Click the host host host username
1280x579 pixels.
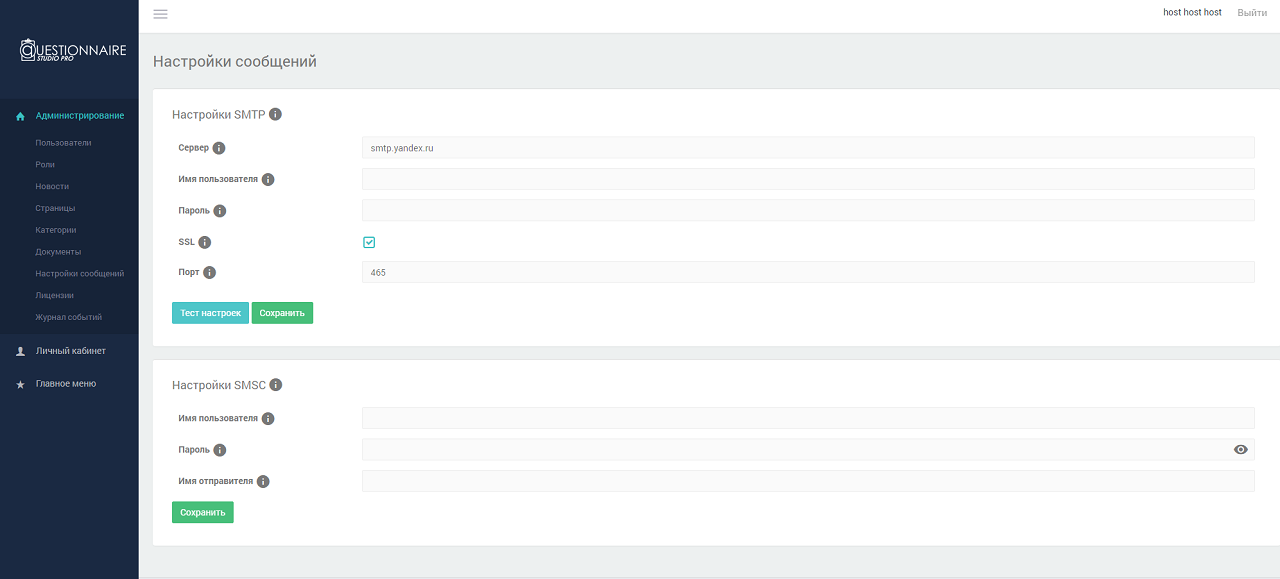coord(1192,13)
